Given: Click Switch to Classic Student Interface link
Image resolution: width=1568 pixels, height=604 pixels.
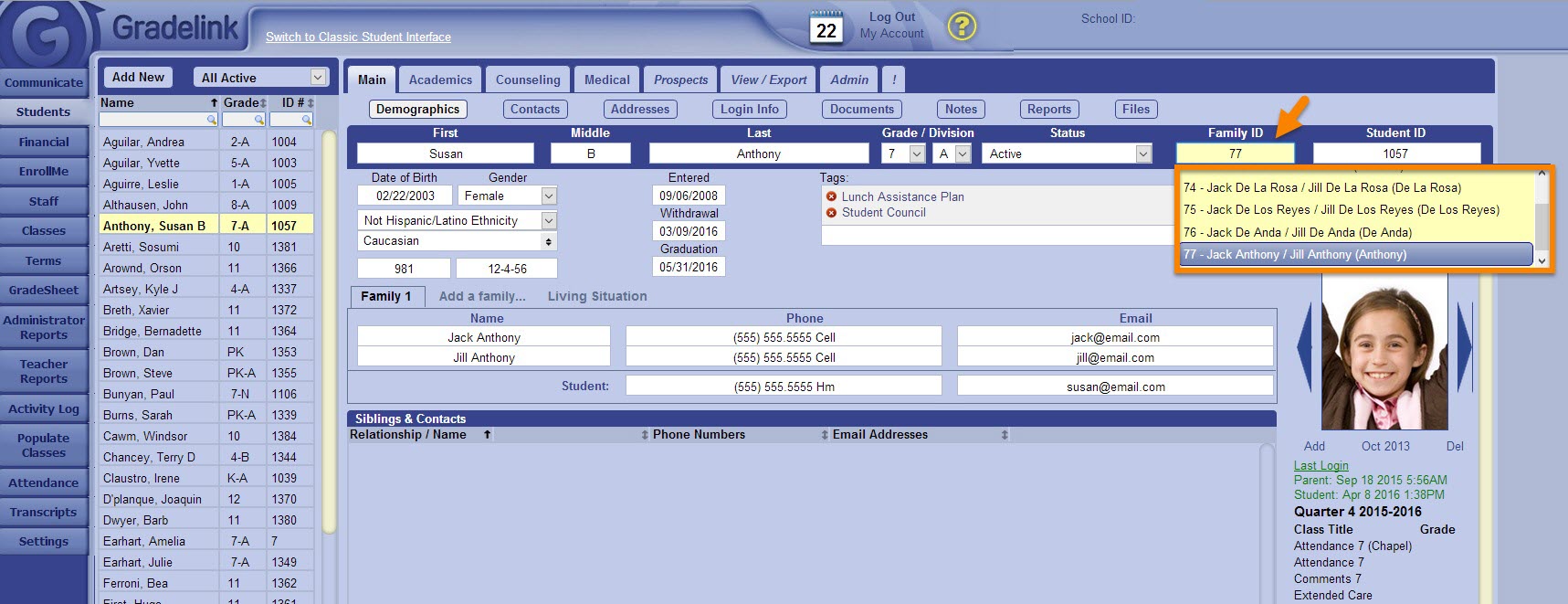Looking at the screenshot, I should [x=358, y=37].
